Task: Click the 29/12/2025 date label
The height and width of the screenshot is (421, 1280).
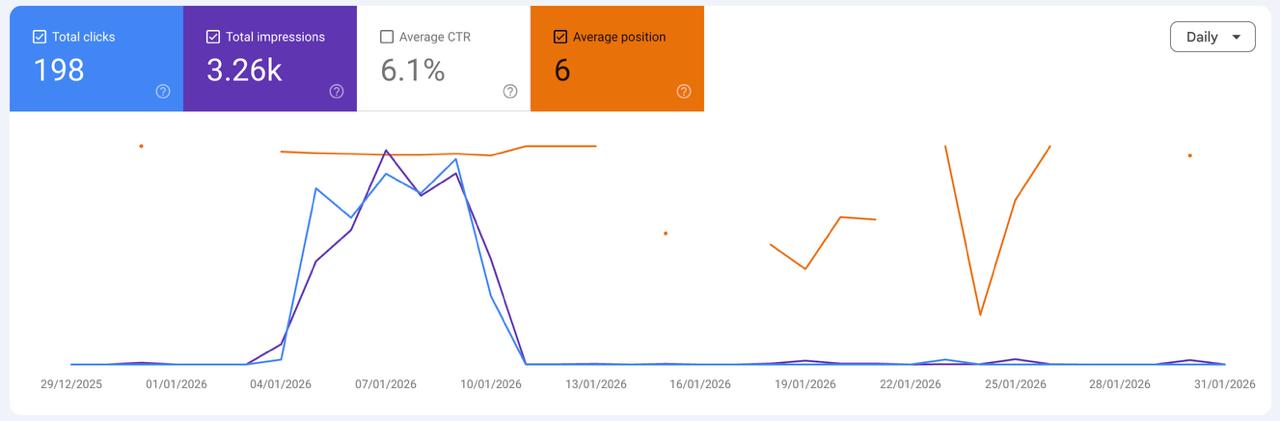Action: click(71, 384)
